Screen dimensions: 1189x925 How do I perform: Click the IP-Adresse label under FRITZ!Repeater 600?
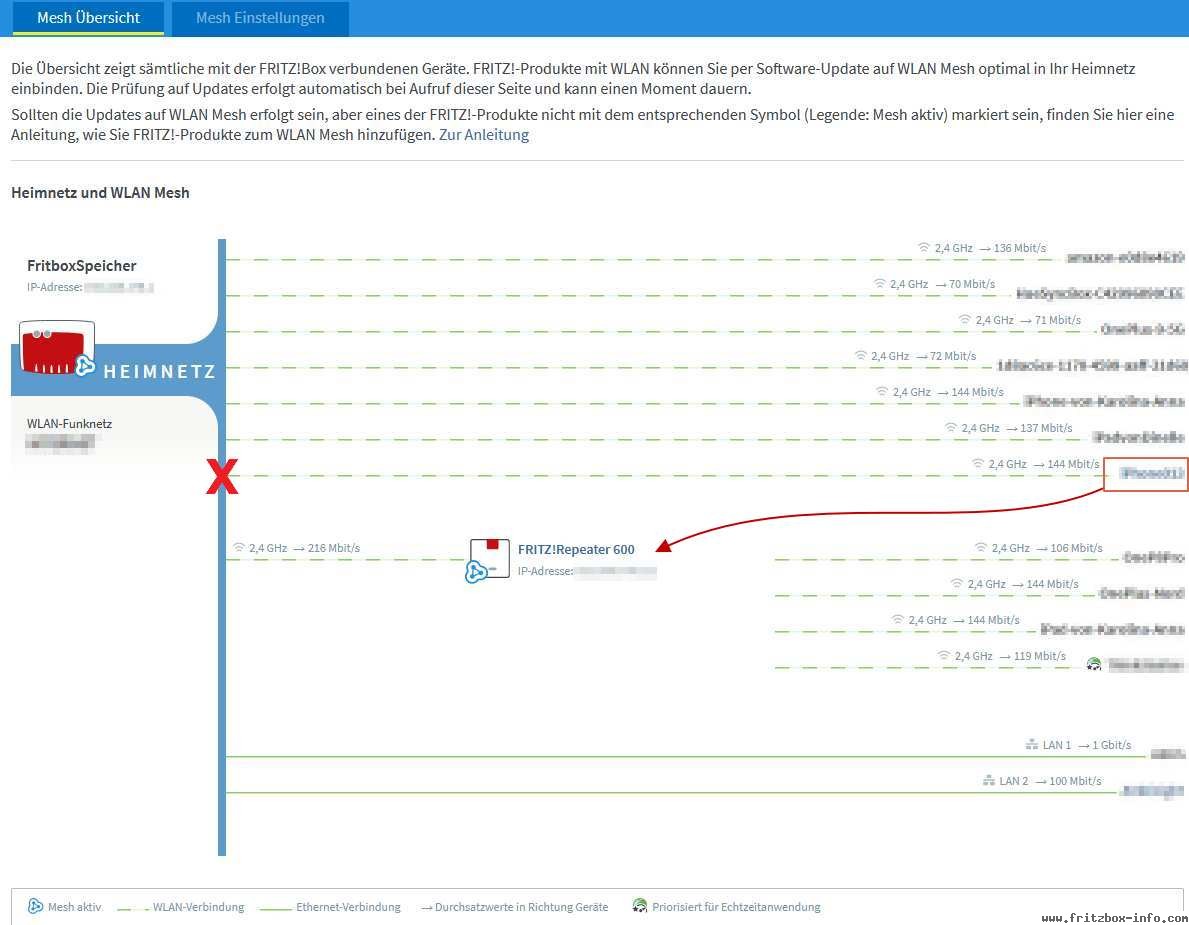[x=545, y=571]
